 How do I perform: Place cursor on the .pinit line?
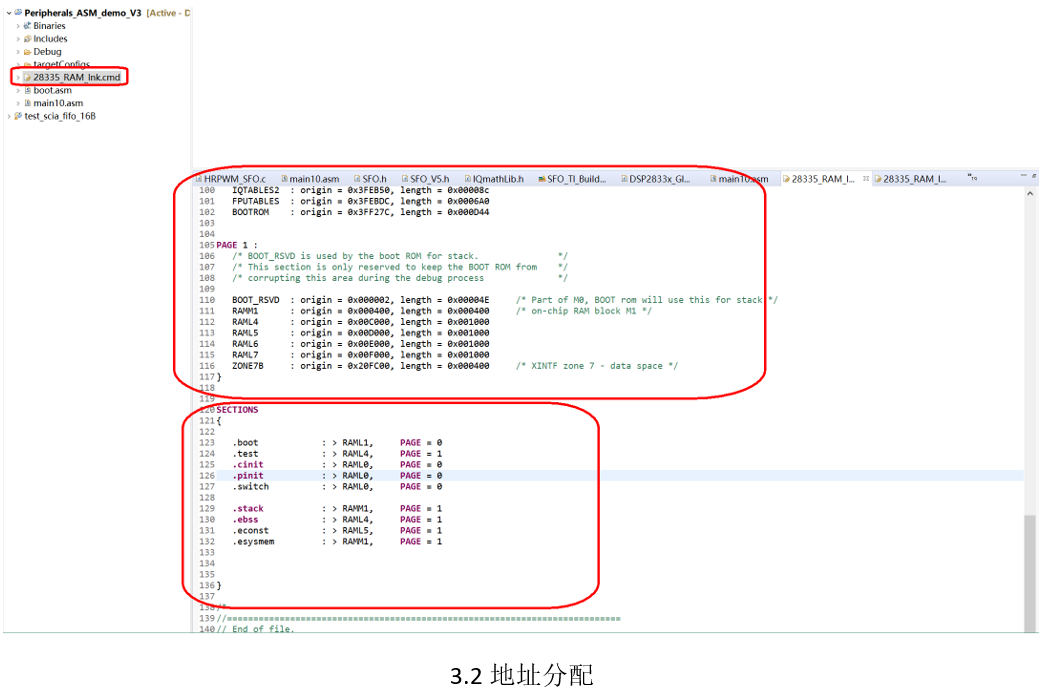click(620, 476)
